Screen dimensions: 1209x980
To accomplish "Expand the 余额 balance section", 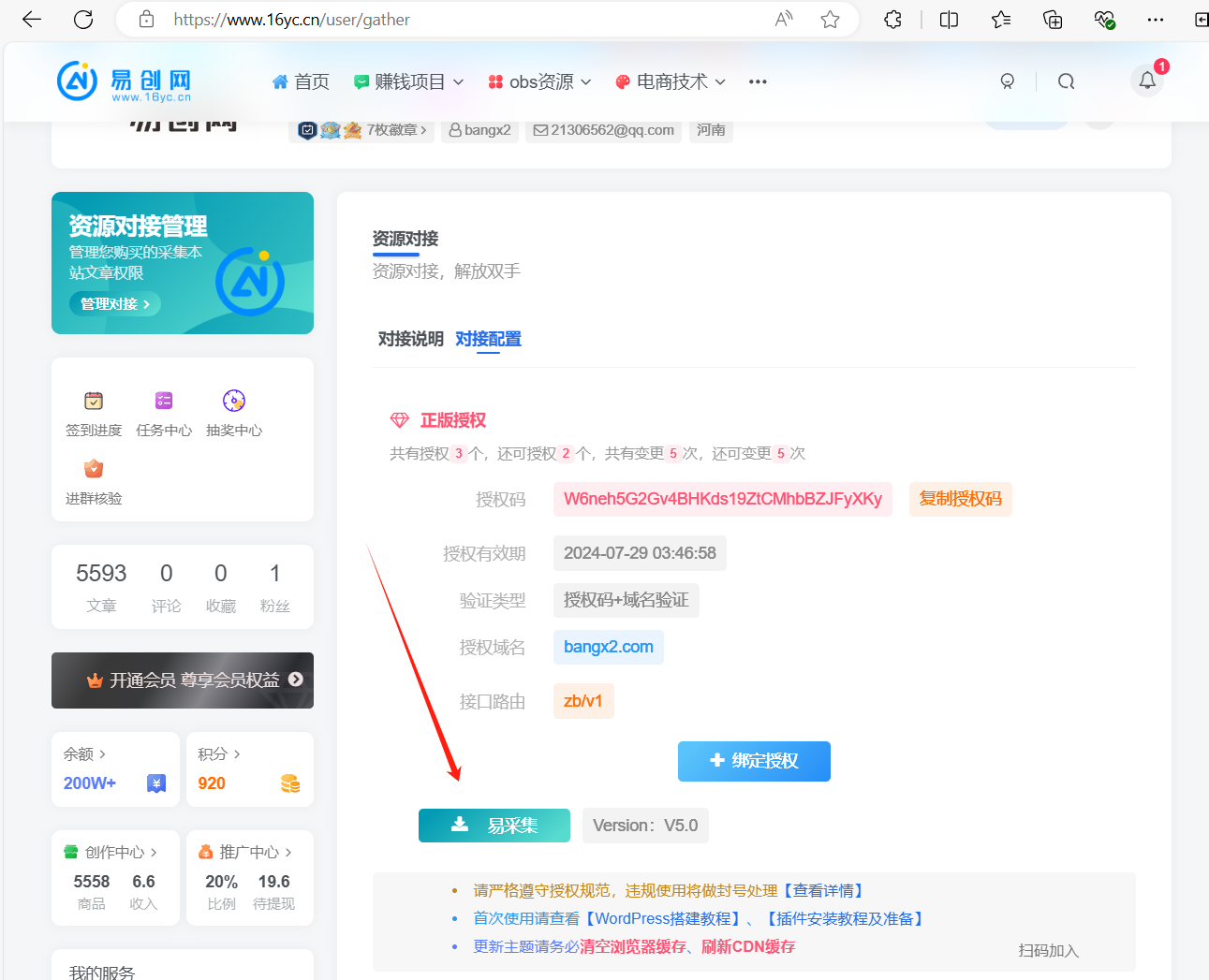I will (x=85, y=753).
